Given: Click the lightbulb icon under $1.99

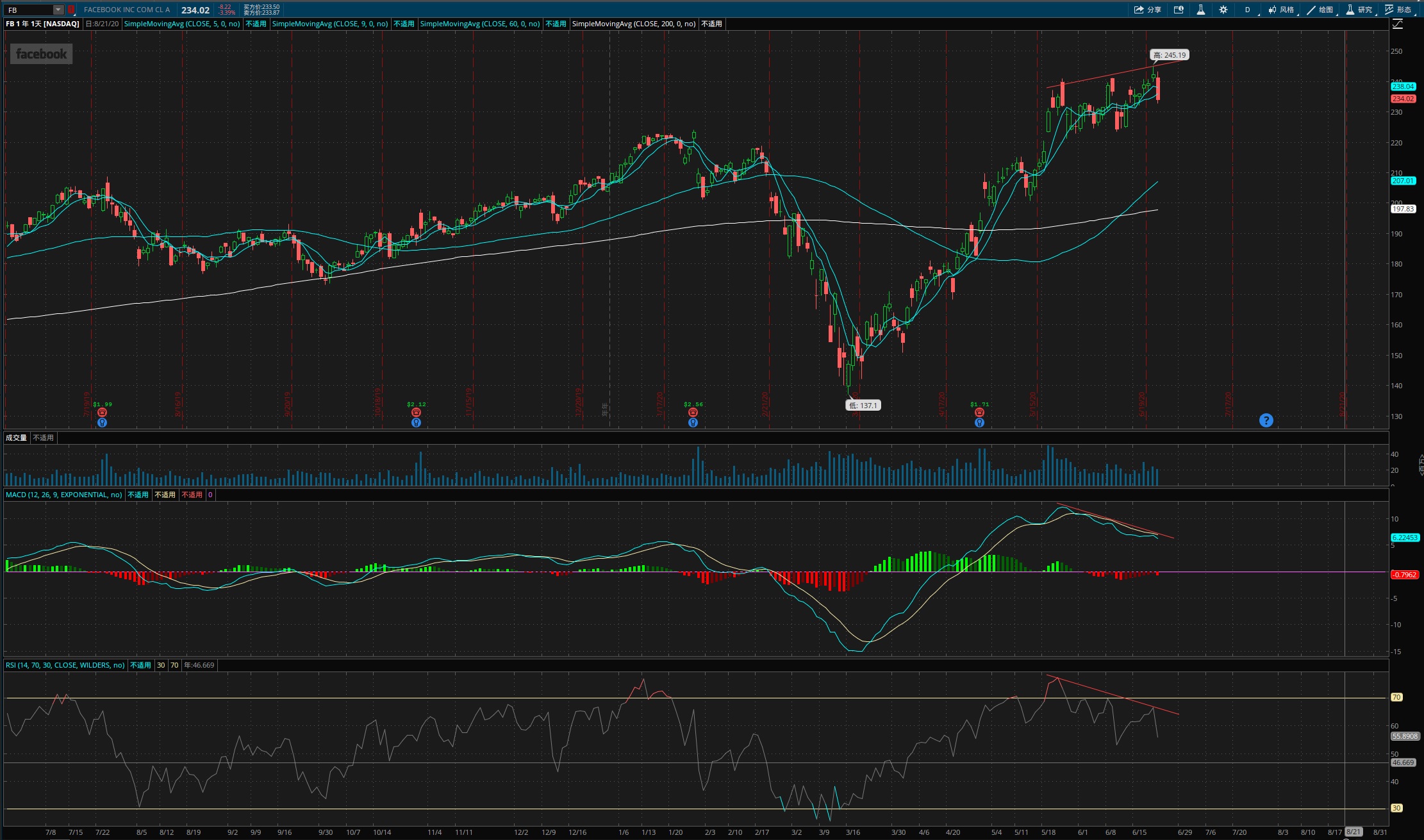Looking at the screenshot, I should [102, 423].
